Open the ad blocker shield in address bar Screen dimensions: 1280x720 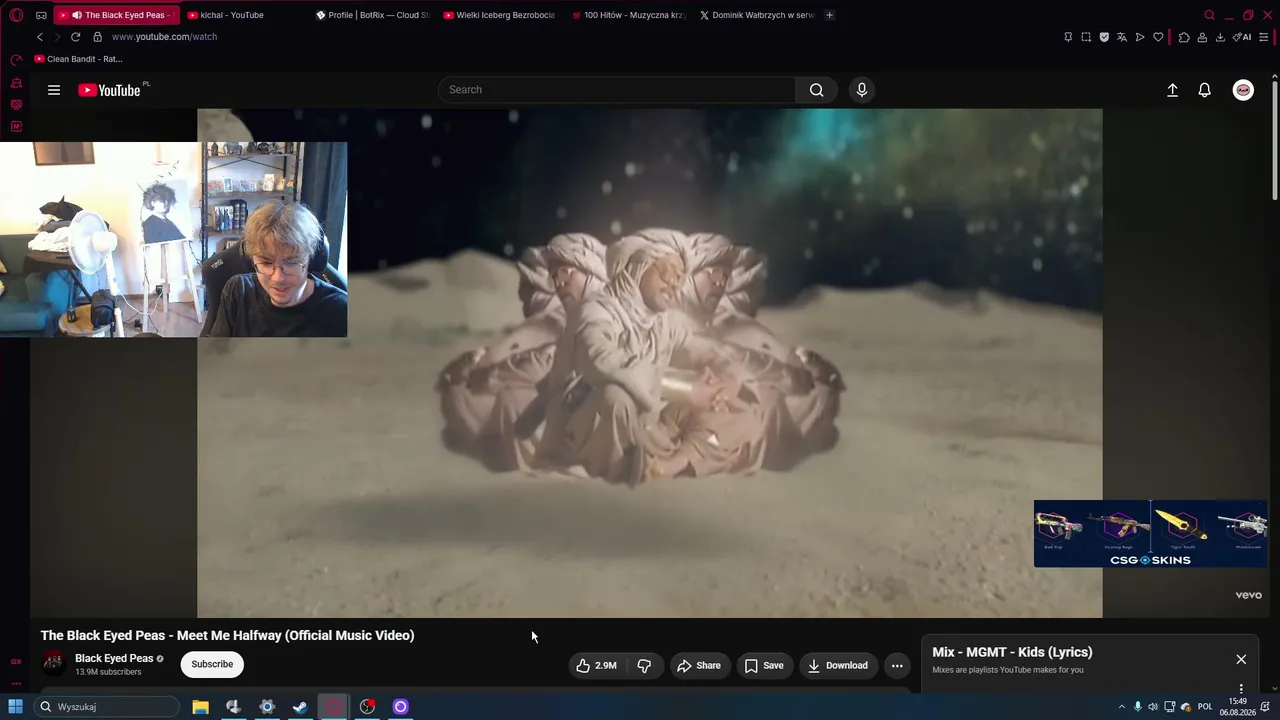point(1104,37)
